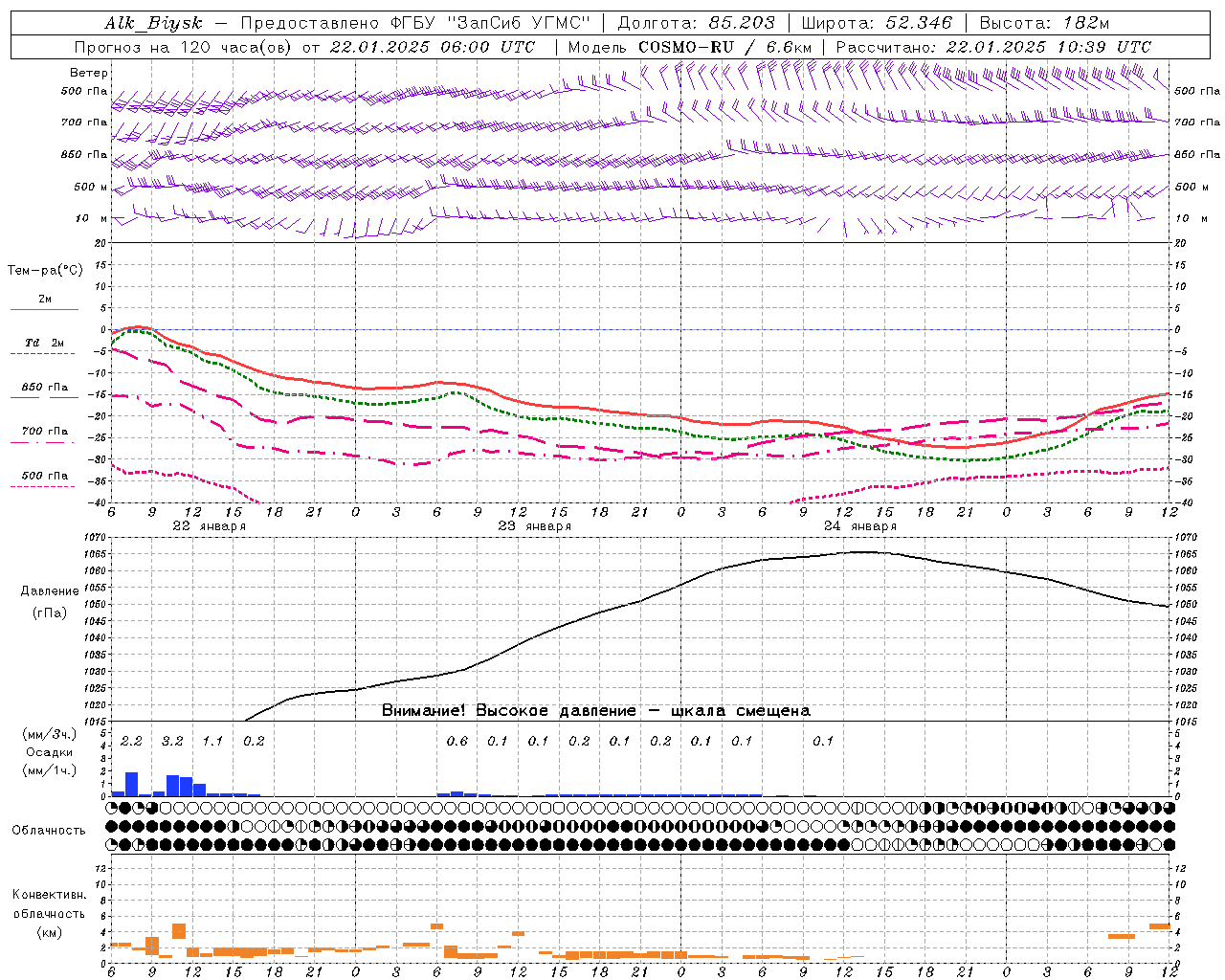Click the Ветер panel label
The width and height of the screenshot is (1225, 980).
pos(89,73)
